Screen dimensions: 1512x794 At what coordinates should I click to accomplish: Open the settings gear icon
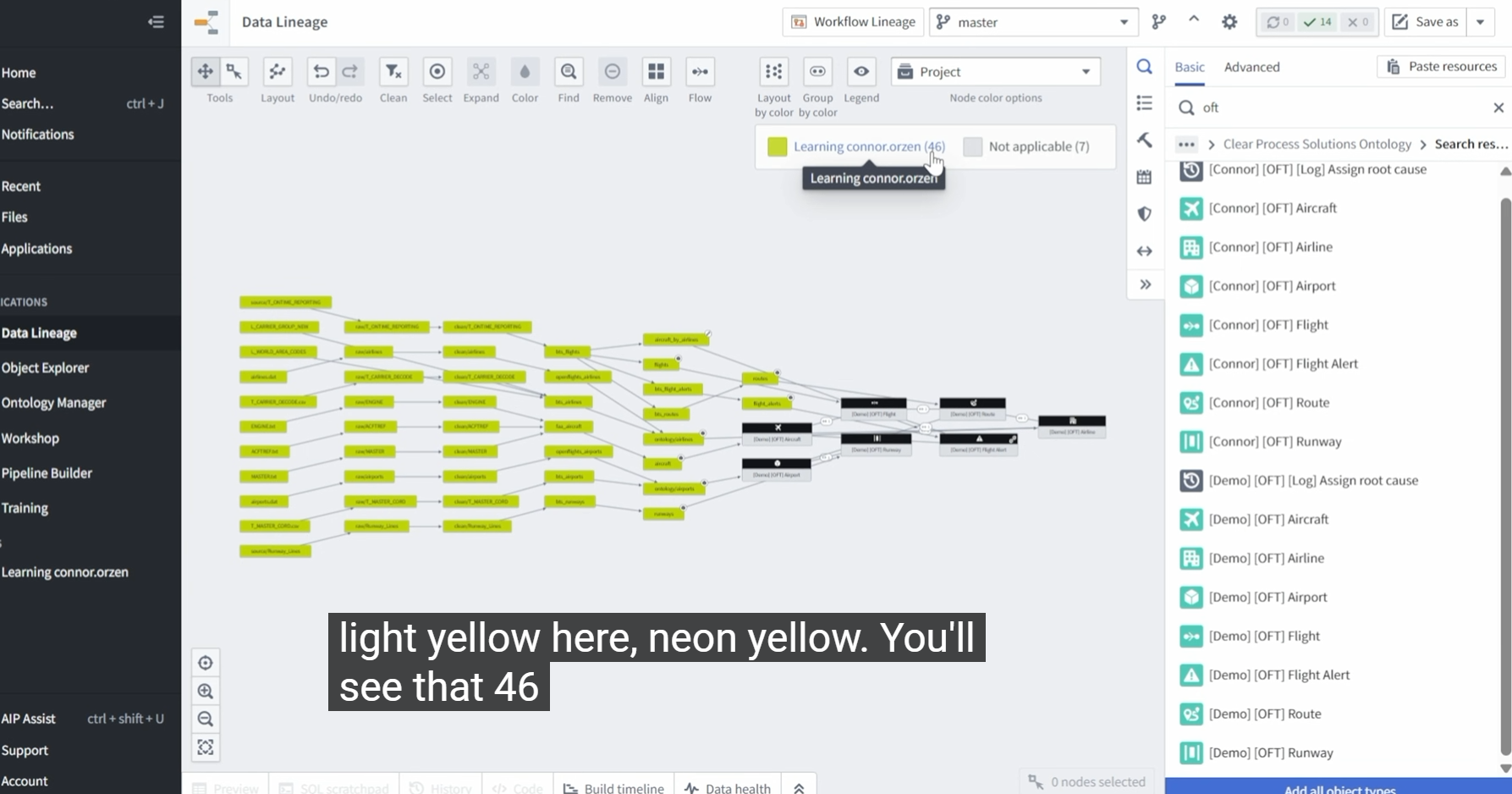point(1229,22)
